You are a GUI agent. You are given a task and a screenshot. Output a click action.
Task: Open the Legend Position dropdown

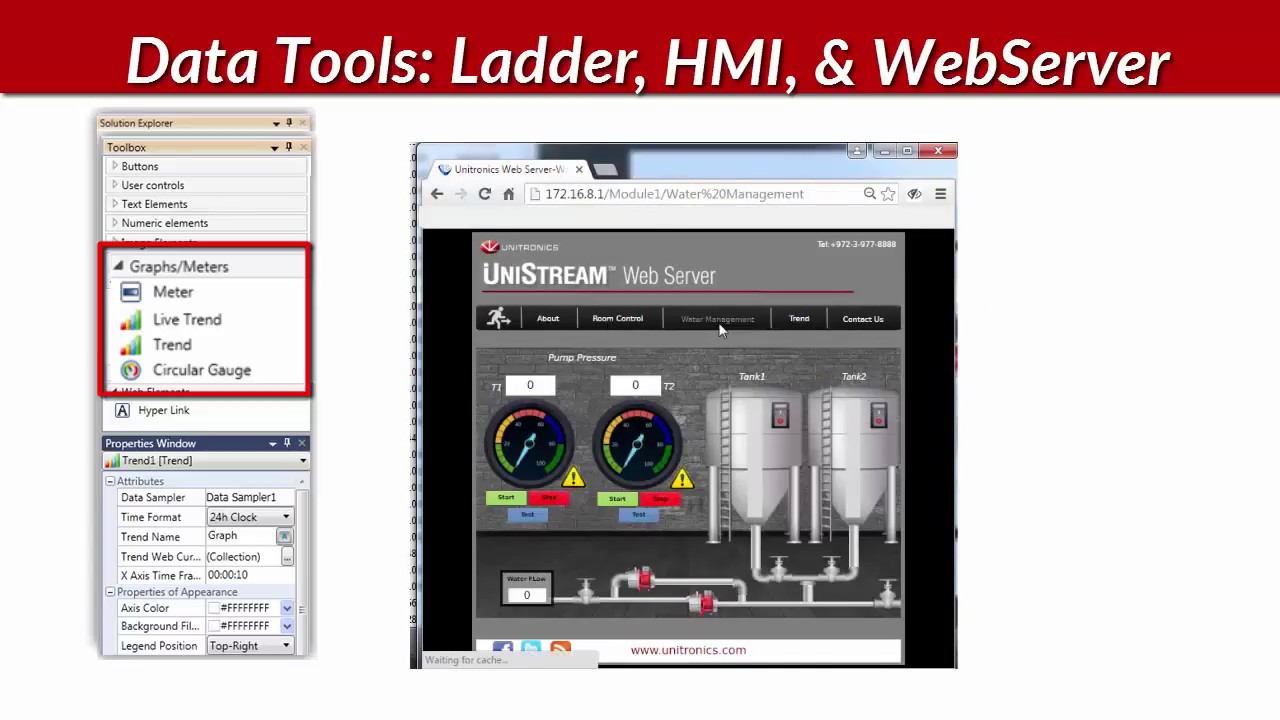286,646
